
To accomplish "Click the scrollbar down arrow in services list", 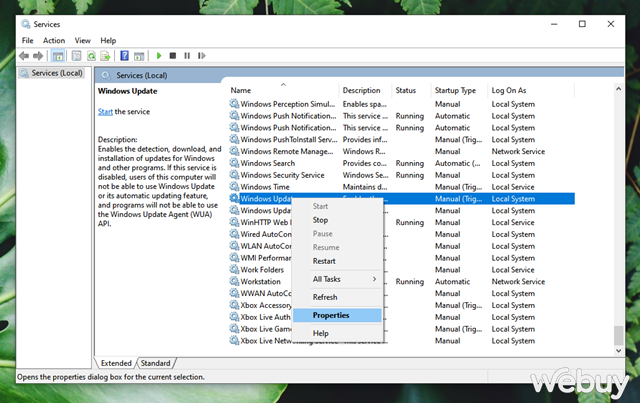I will click(619, 350).
